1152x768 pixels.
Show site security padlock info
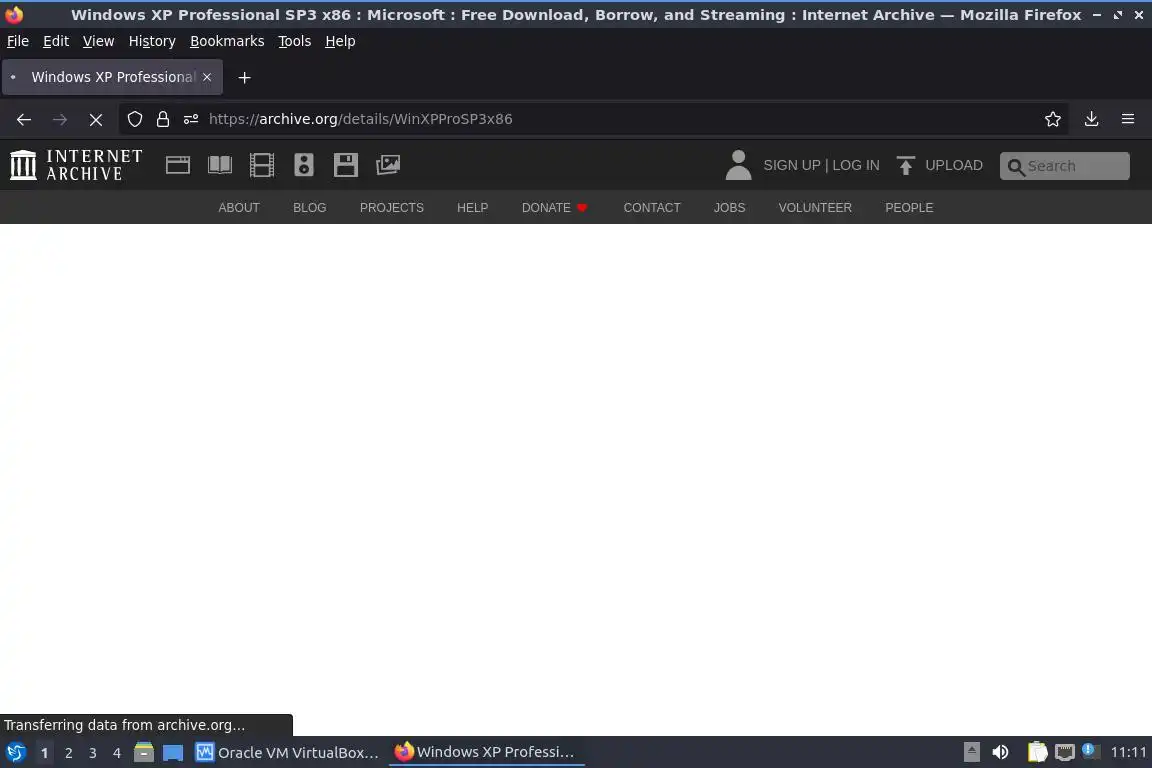coord(163,119)
